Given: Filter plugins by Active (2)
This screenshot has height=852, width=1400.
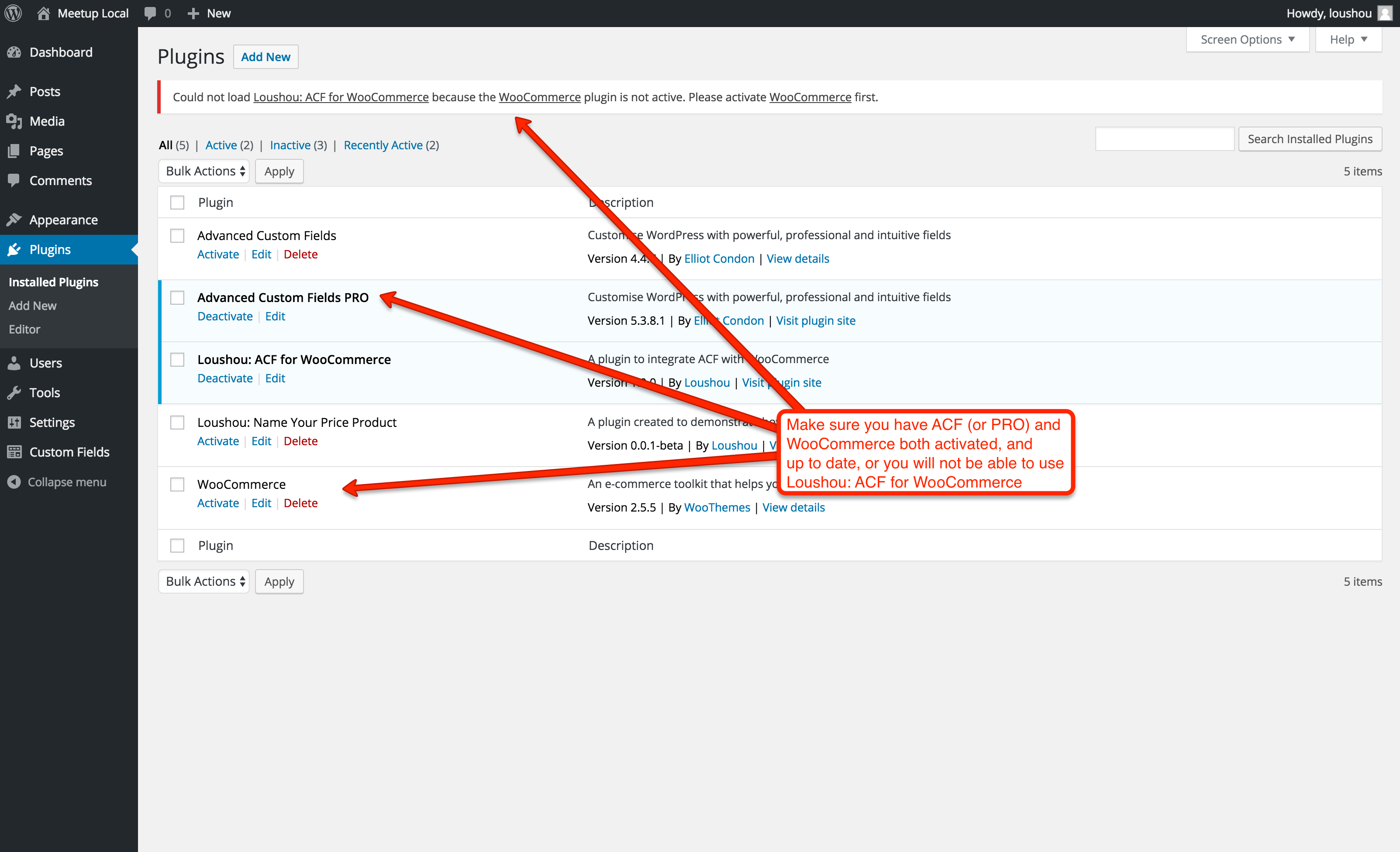Looking at the screenshot, I should coord(229,145).
